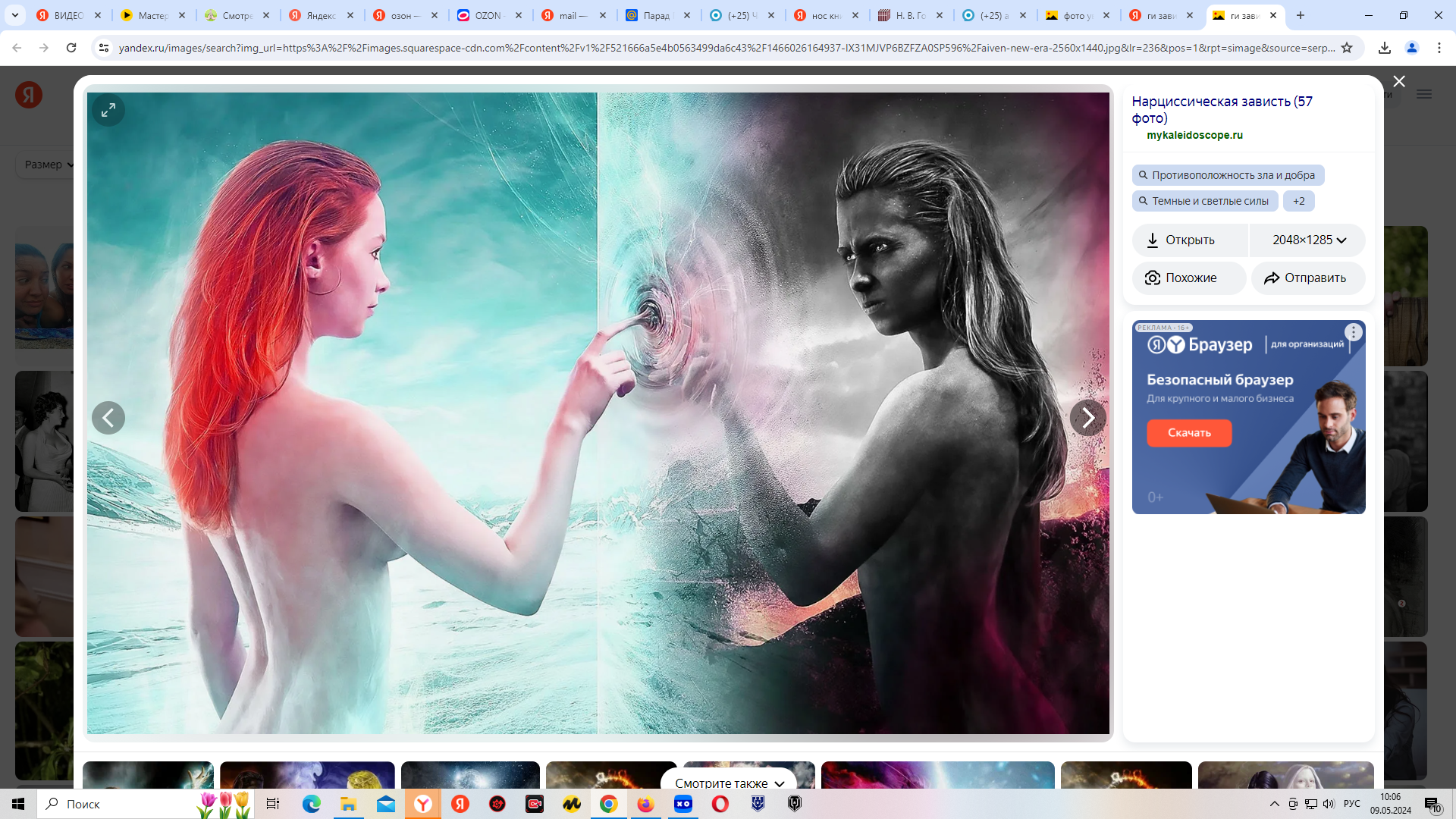Share the image via Отправить
1456x819 pixels.
coord(1308,278)
